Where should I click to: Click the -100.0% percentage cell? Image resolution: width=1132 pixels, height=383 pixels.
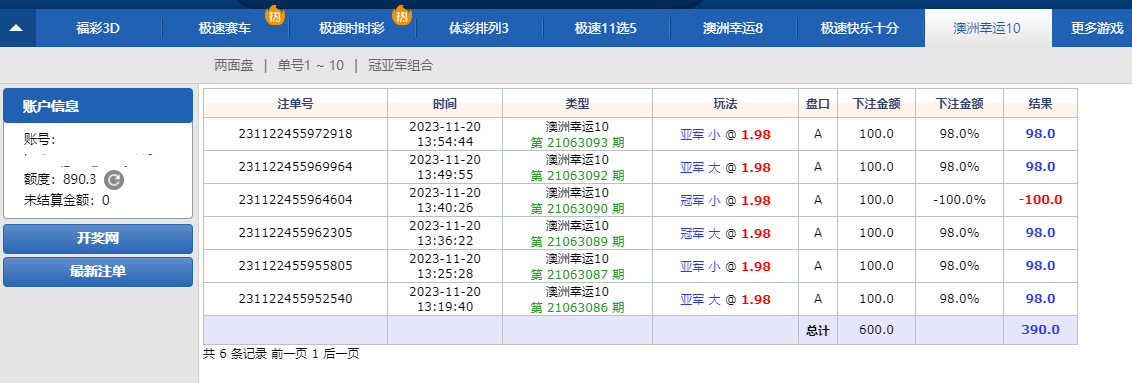click(959, 200)
